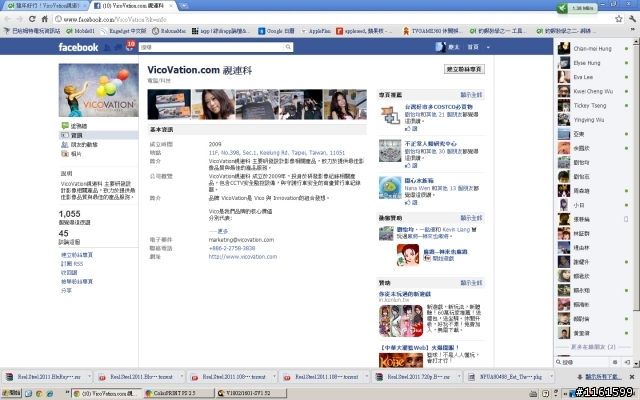Click search magnifier in Facebook search box
This screenshot has height=400, width=640.
tap(288, 47)
